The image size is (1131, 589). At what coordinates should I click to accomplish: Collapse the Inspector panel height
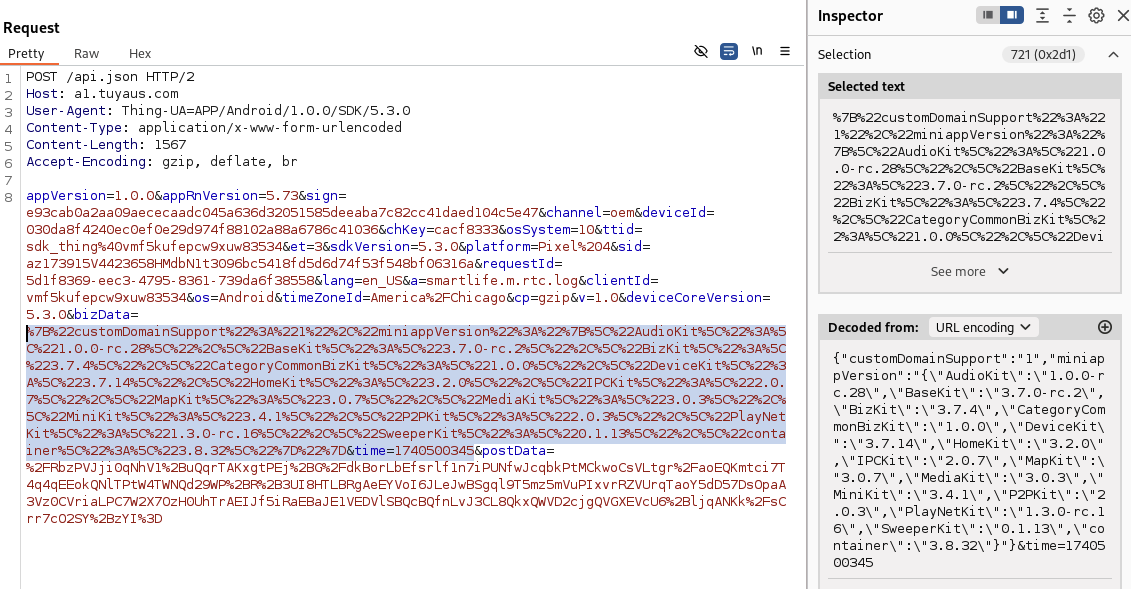1069,15
